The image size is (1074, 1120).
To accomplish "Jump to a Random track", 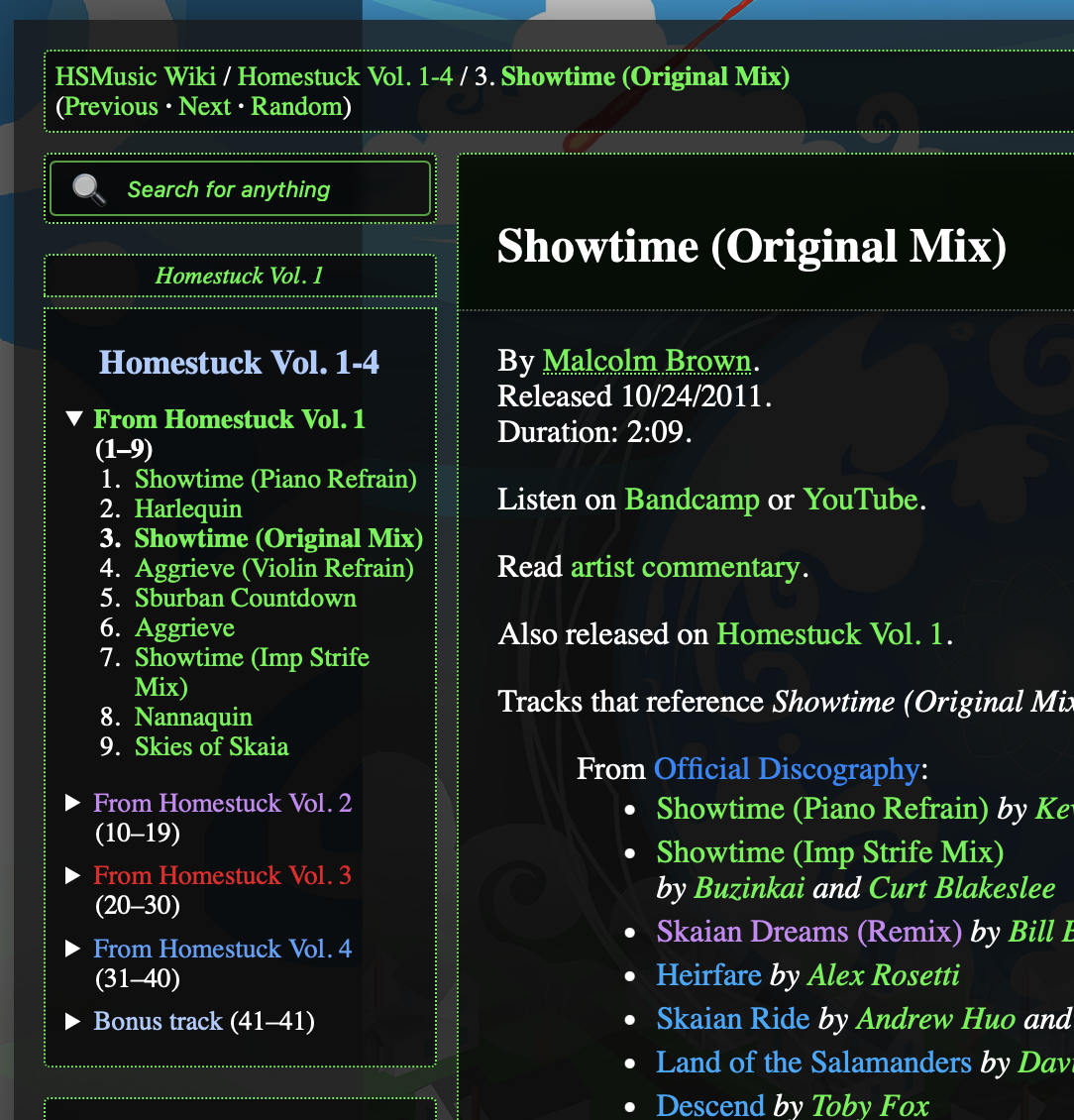I will pyautogui.click(x=297, y=106).
